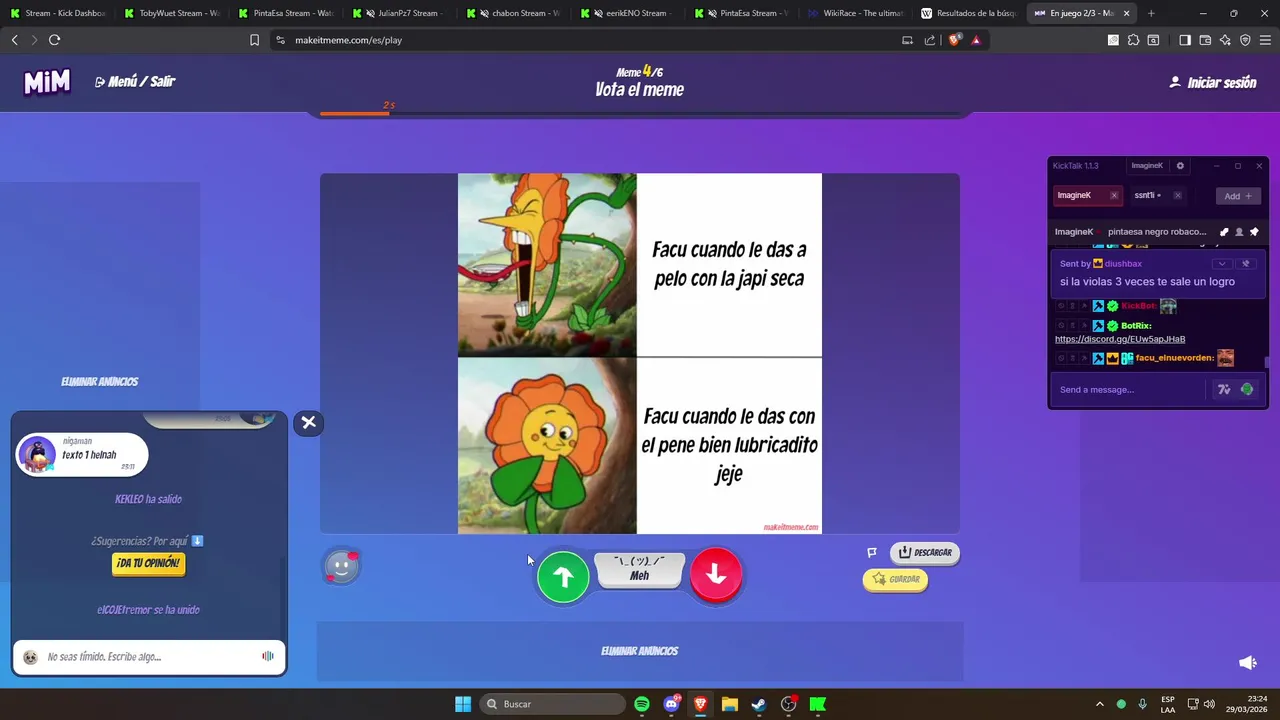Focus KickTalk Send a message field
The height and width of the screenshot is (720, 1280).
pyautogui.click(x=1130, y=389)
